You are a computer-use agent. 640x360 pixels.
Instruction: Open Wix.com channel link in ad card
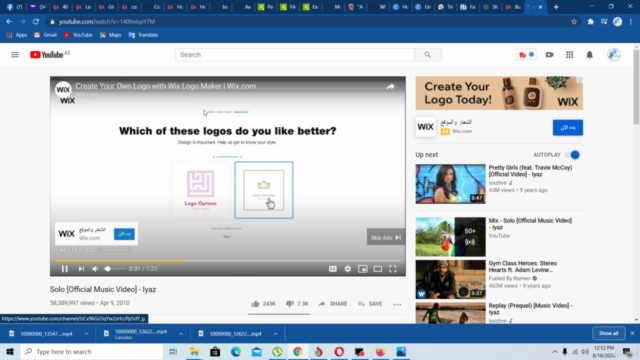[89, 238]
